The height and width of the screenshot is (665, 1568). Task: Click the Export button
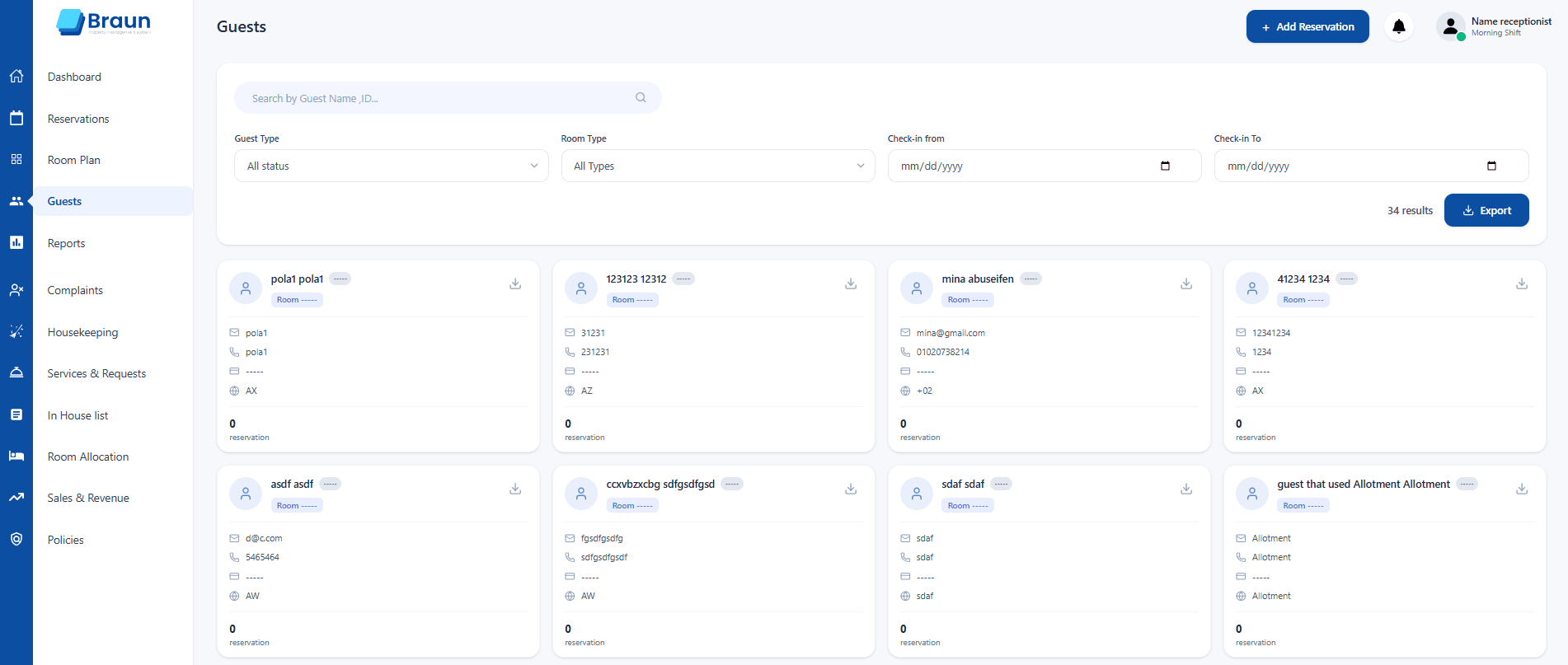(1486, 210)
